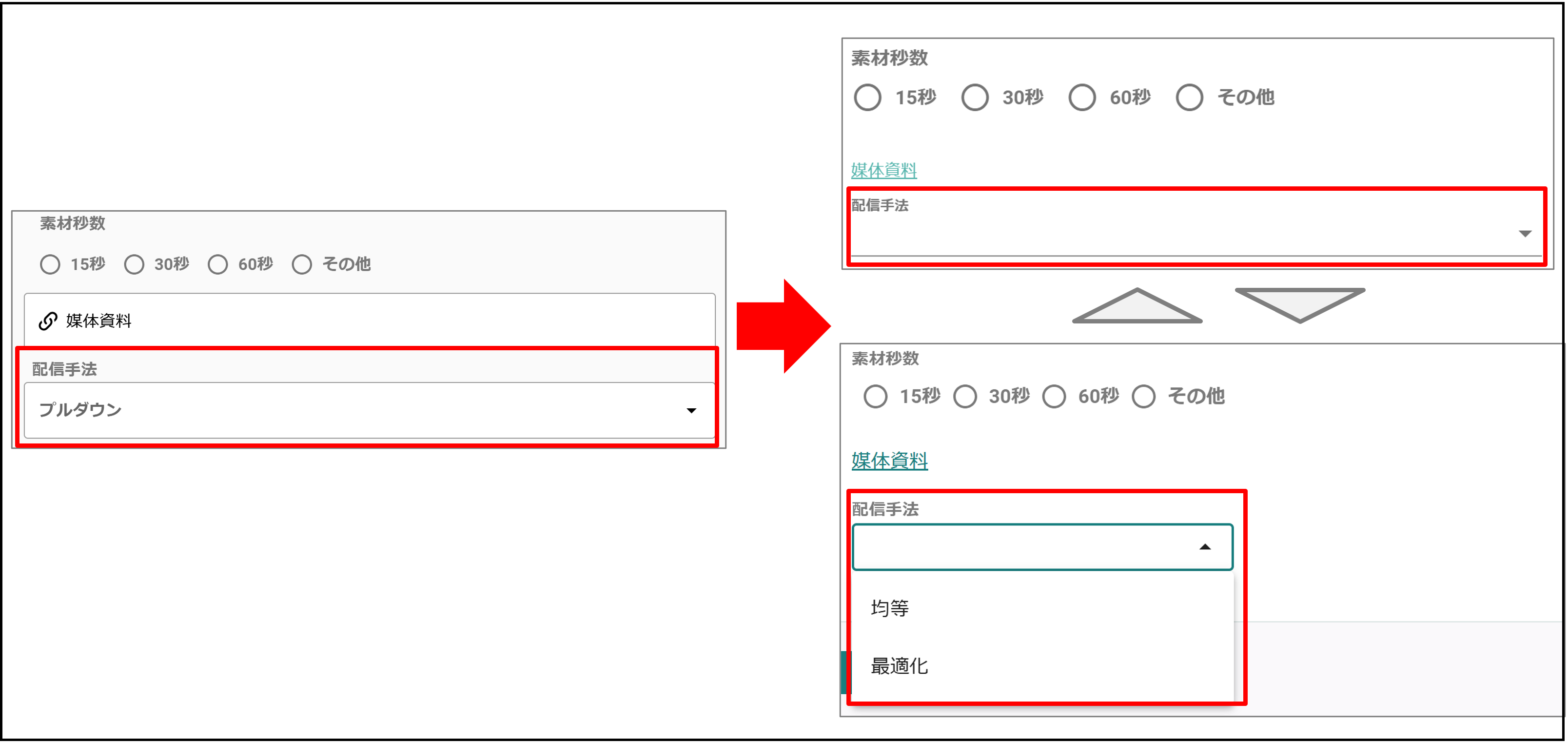Viewport: 1568px width, 743px height.
Task: Click the opened 配信手法 combo box
Action: pyautogui.click(x=1042, y=547)
